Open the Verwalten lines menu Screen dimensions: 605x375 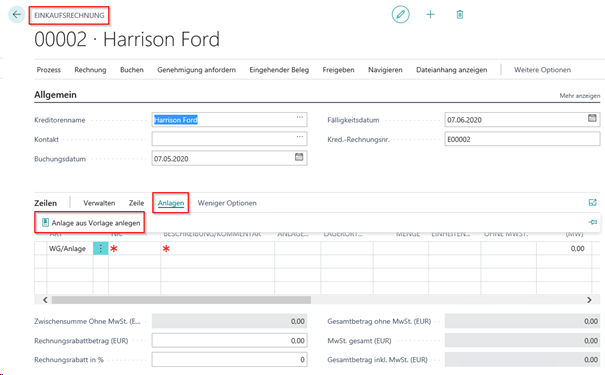coord(99,203)
